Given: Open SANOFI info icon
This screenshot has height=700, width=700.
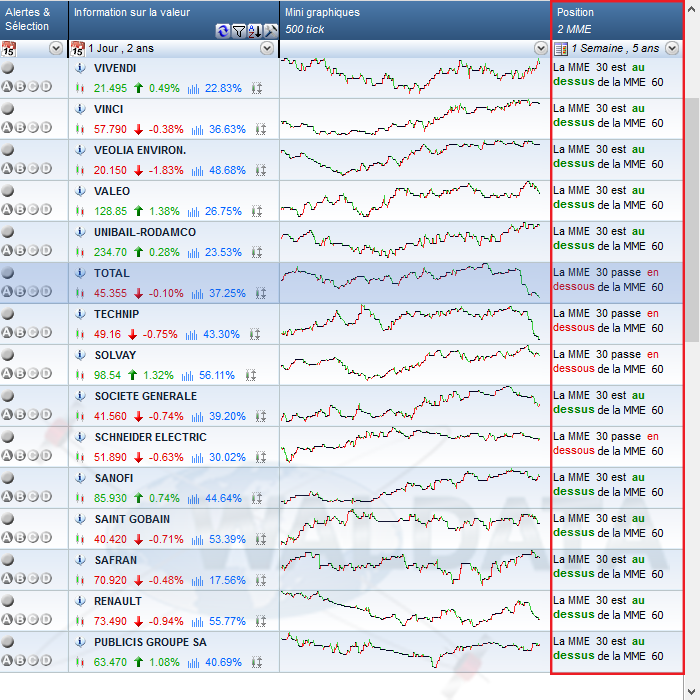Looking at the screenshot, I should 80,478.
